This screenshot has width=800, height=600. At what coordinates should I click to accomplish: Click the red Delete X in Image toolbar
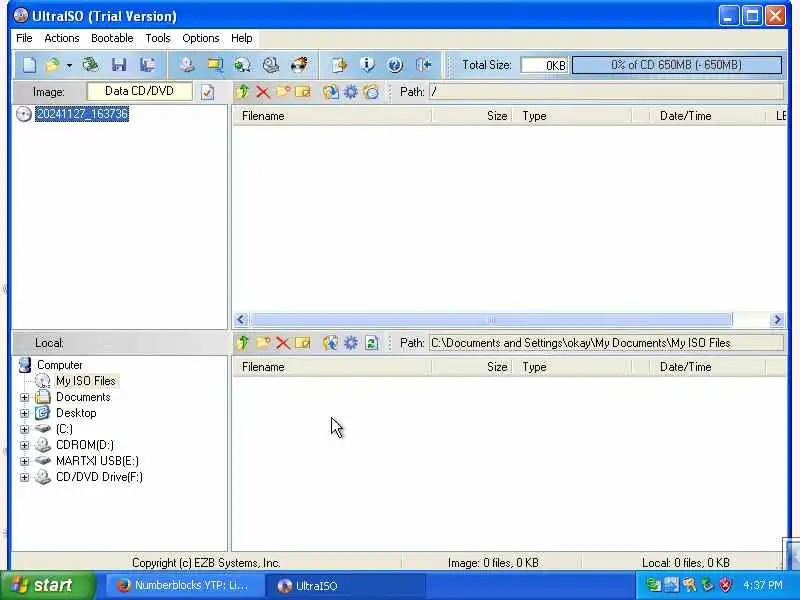[x=263, y=92]
